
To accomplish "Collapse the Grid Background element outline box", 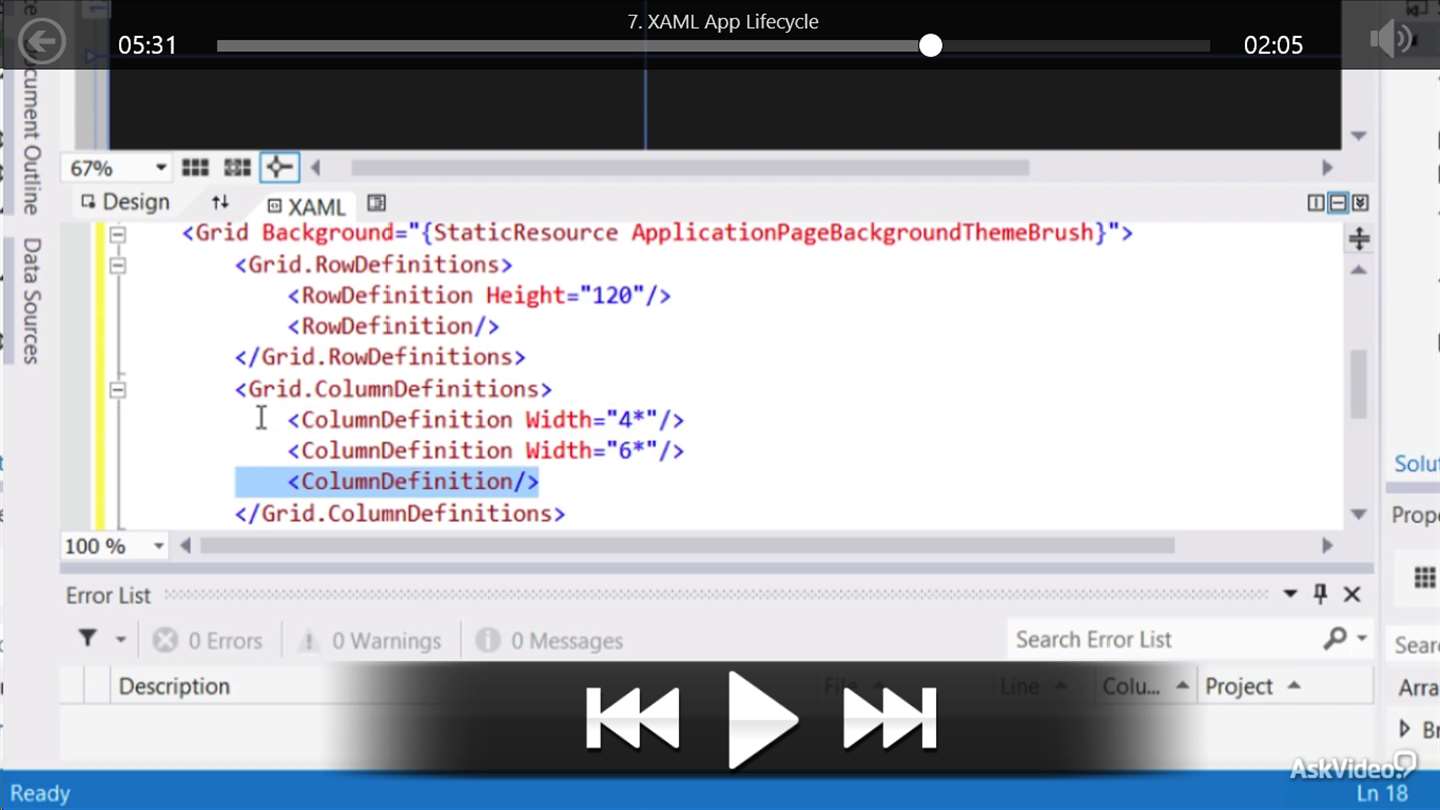I will pos(118,234).
